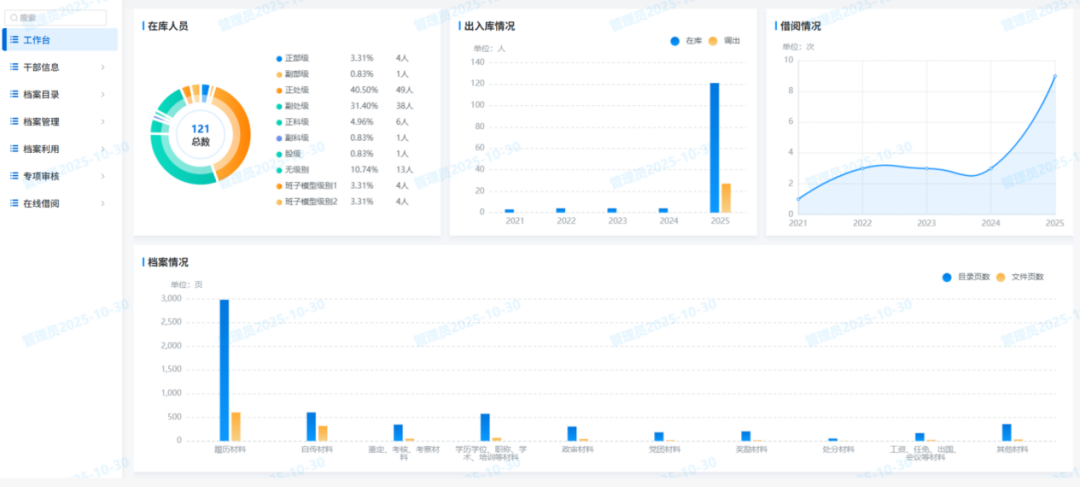Click the list icon beside 干部信息
This screenshot has height=487, width=1080.
pyautogui.click(x=14, y=67)
